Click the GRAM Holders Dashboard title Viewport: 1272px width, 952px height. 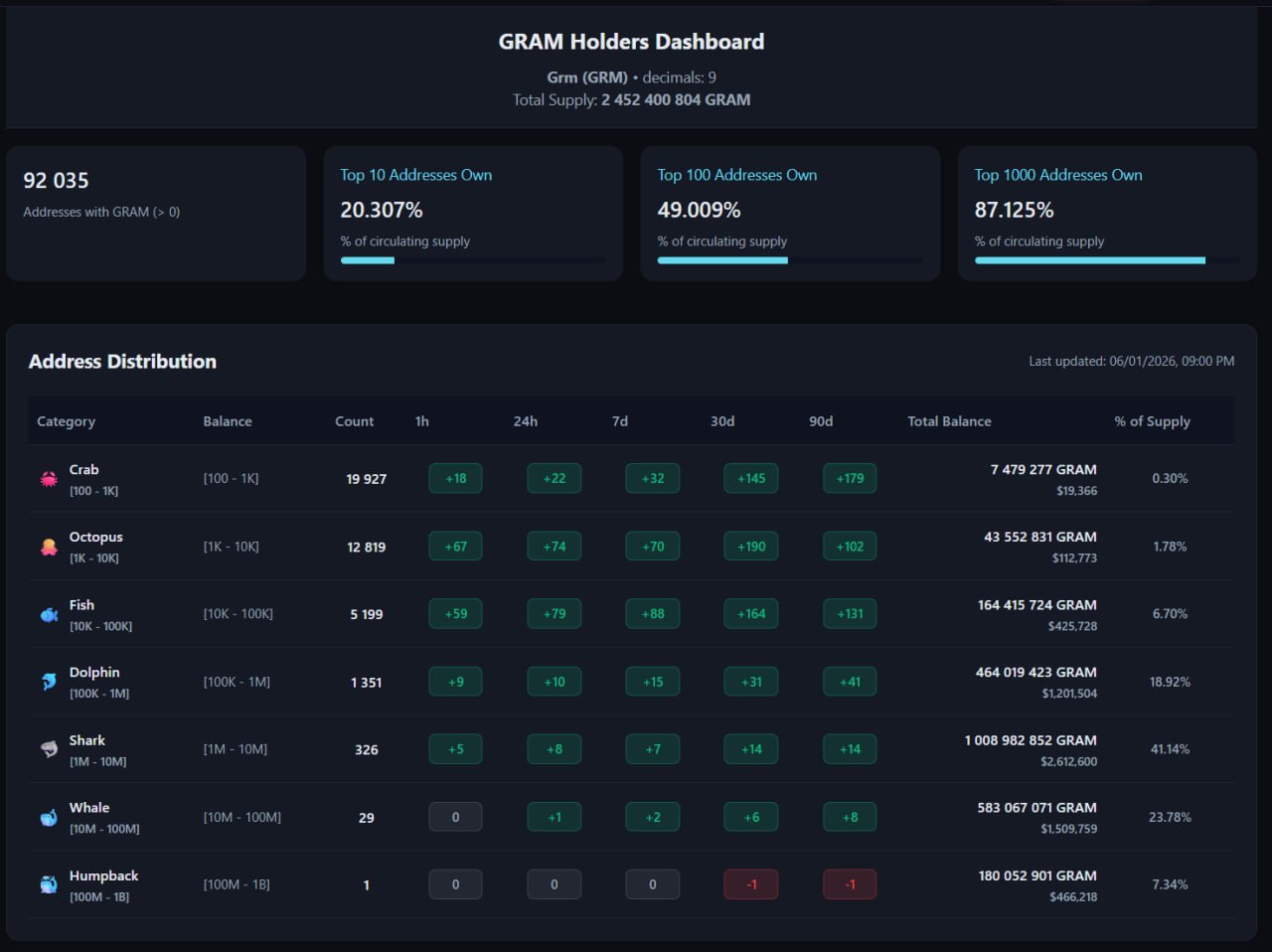pyautogui.click(x=632, y=42)
